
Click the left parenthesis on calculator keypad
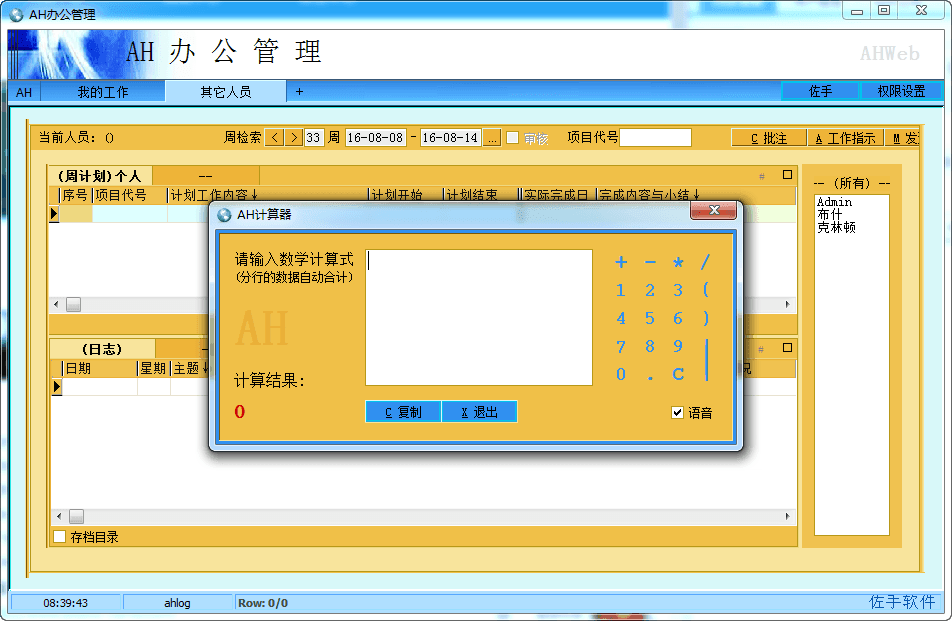tap(706, 290)
